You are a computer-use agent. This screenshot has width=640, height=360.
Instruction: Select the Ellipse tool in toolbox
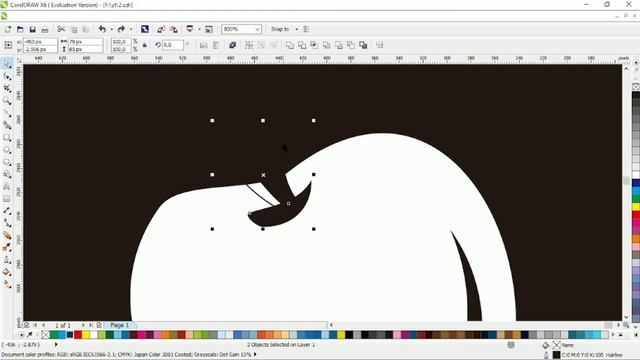click(7, 150)
